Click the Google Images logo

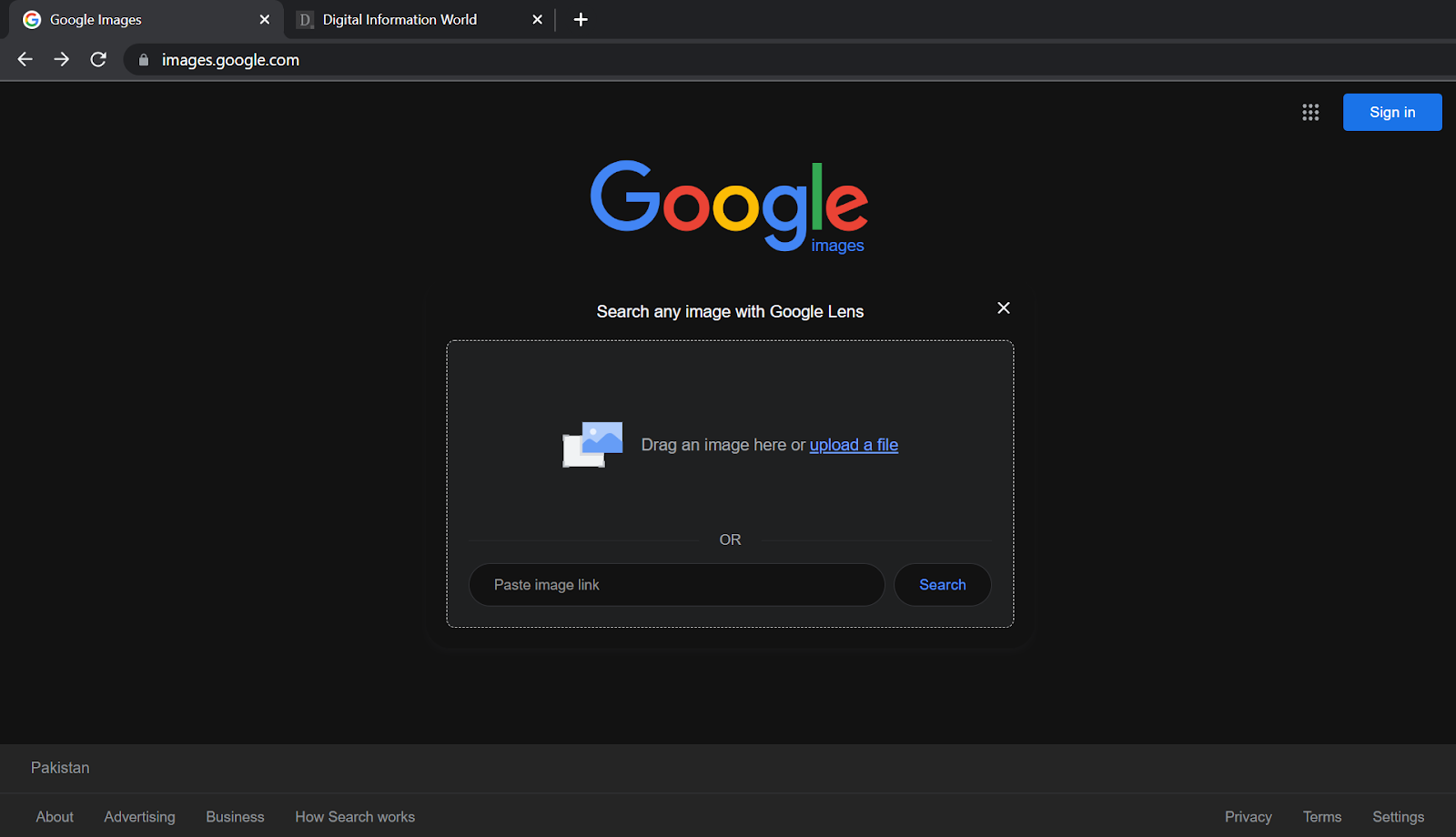(x=729, y=207)
